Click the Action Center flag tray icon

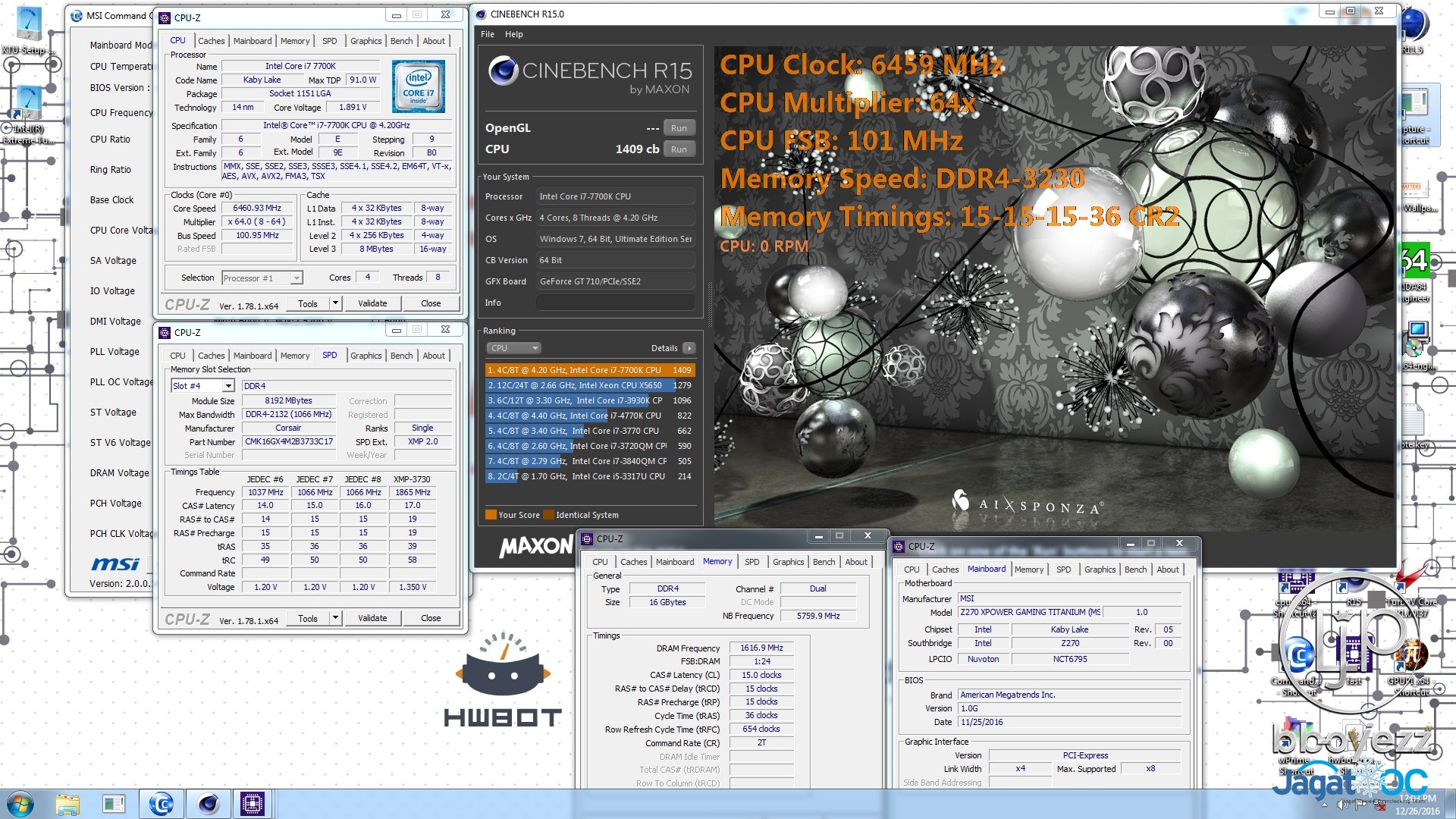coord(1361,805)
